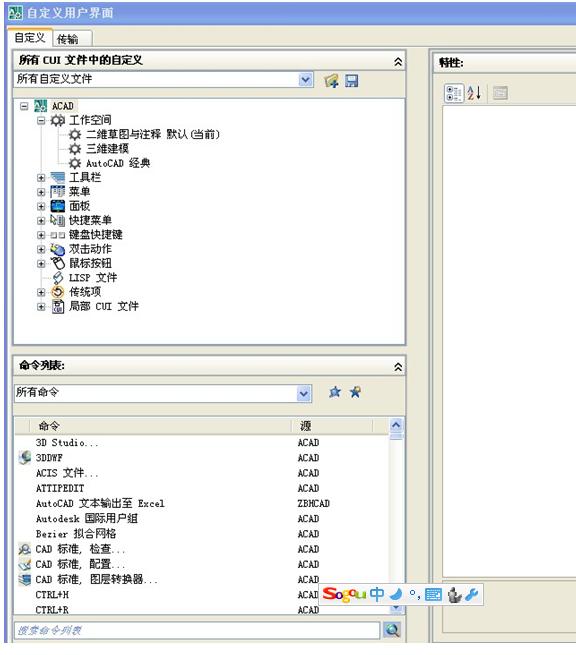Viewport: 576px width, 655px height.
Task: Click the Sogou logo on input bar
Action: [344, 594]
